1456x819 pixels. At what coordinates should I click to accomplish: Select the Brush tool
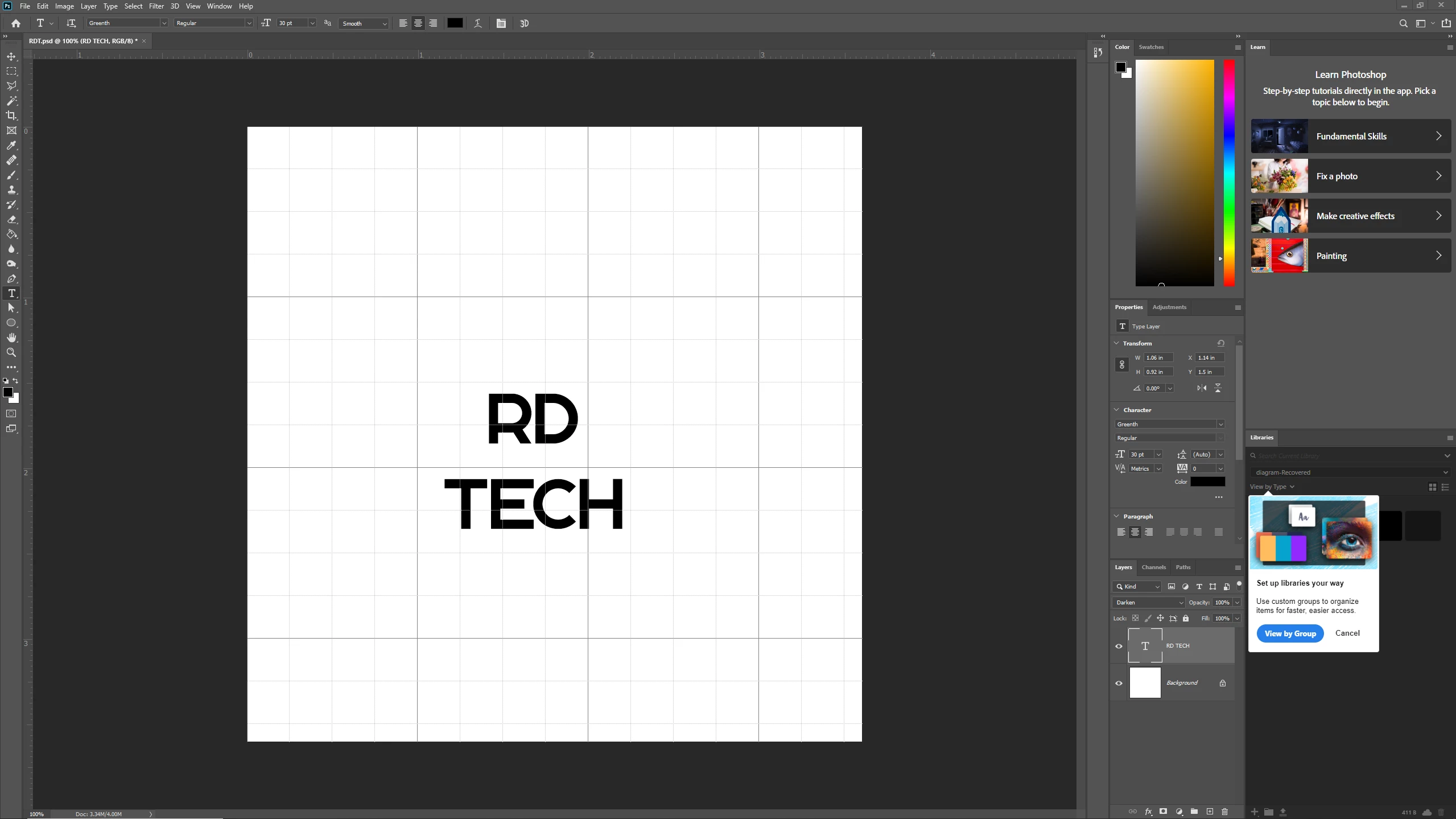click(x=11, y=175)
